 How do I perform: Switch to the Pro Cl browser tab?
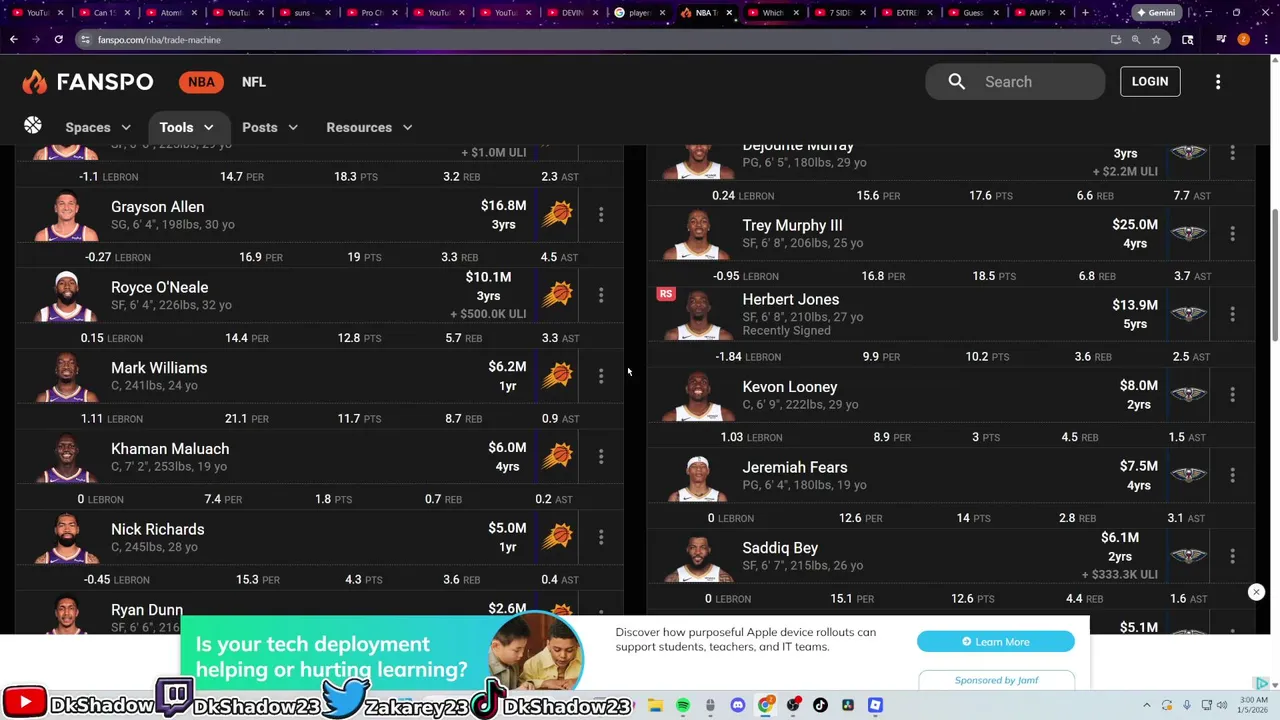pyautogui.click(x=370, y=12)
